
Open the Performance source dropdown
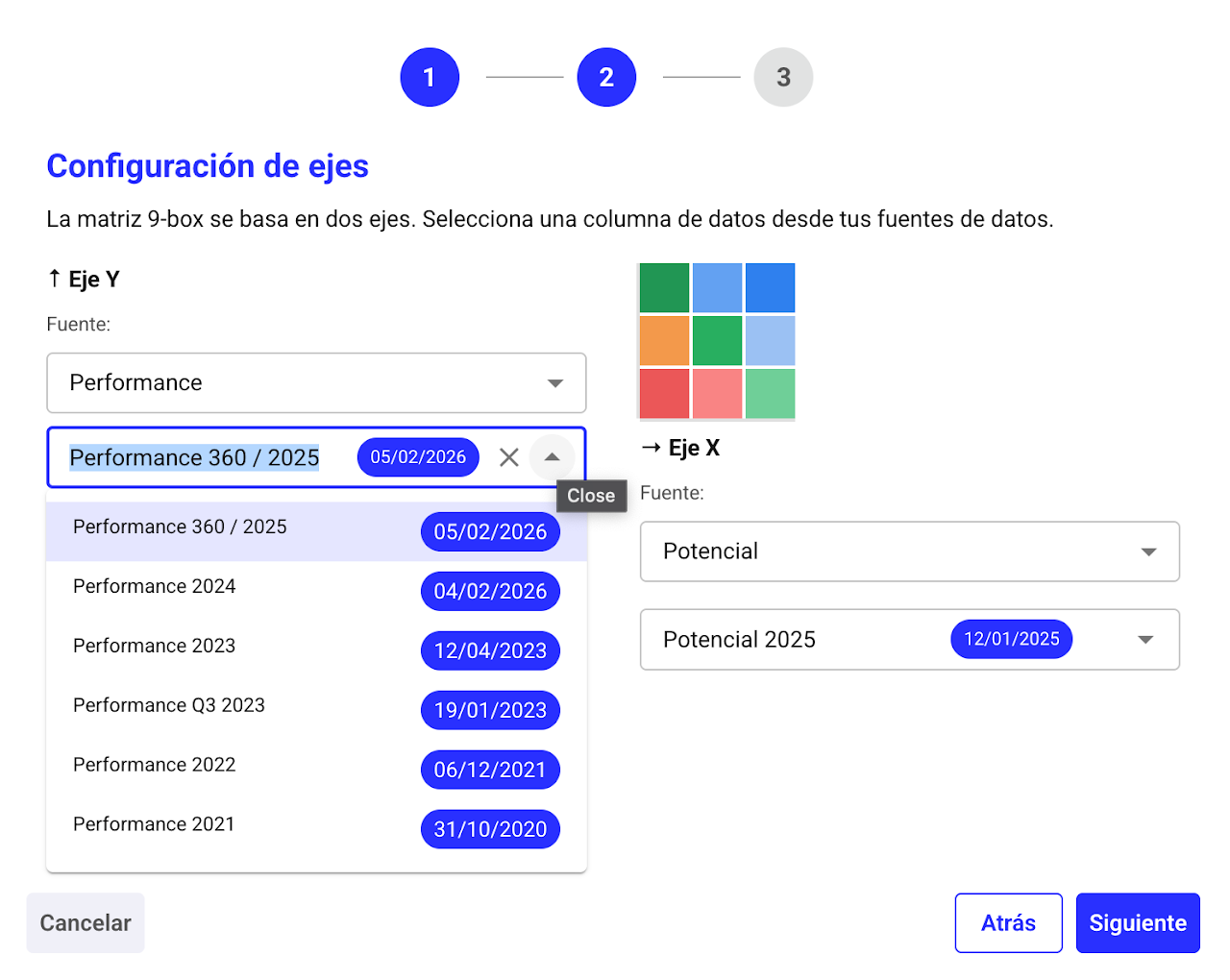tap(316, 382)
